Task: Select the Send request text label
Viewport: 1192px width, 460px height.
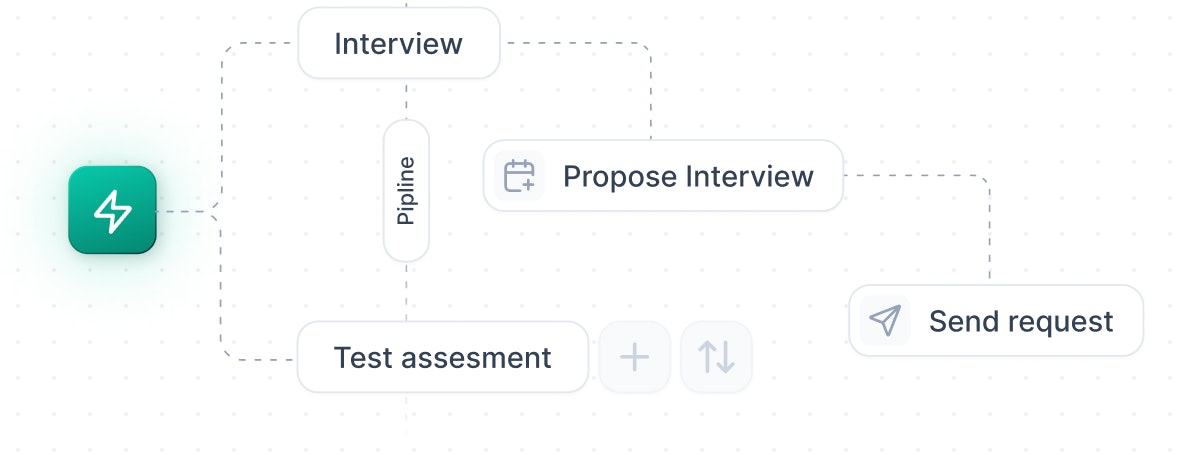Action: (1021, 322)
